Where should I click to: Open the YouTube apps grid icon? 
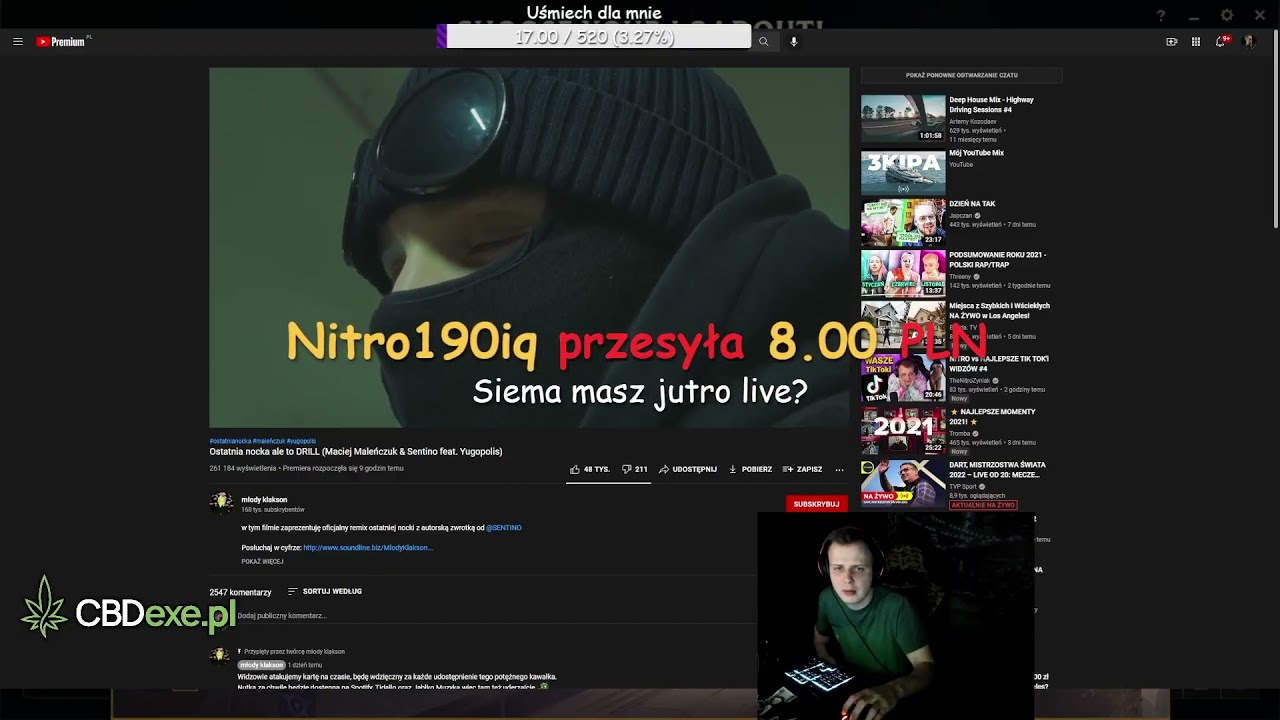[1196, 42]
